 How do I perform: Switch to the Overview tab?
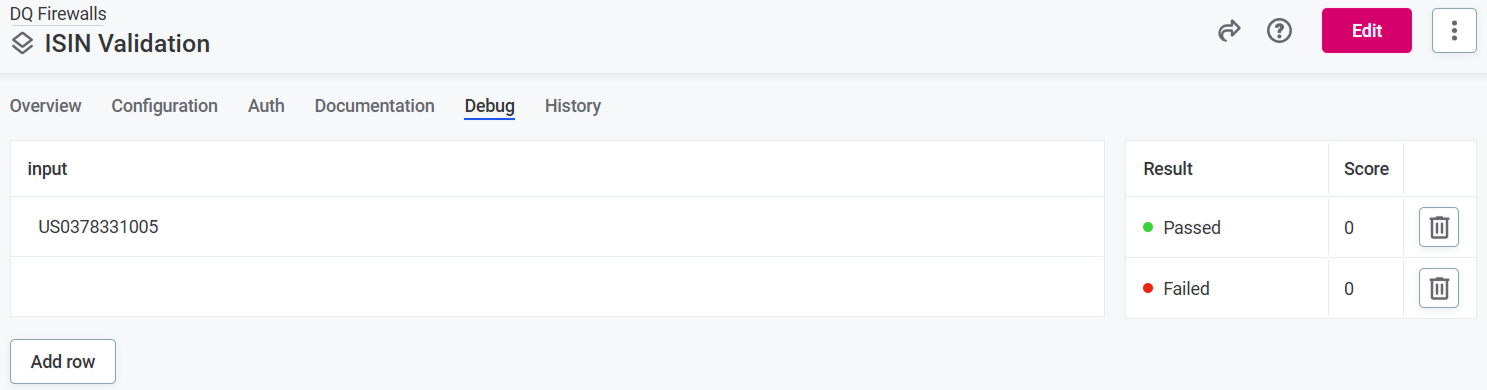coord(46,106)
